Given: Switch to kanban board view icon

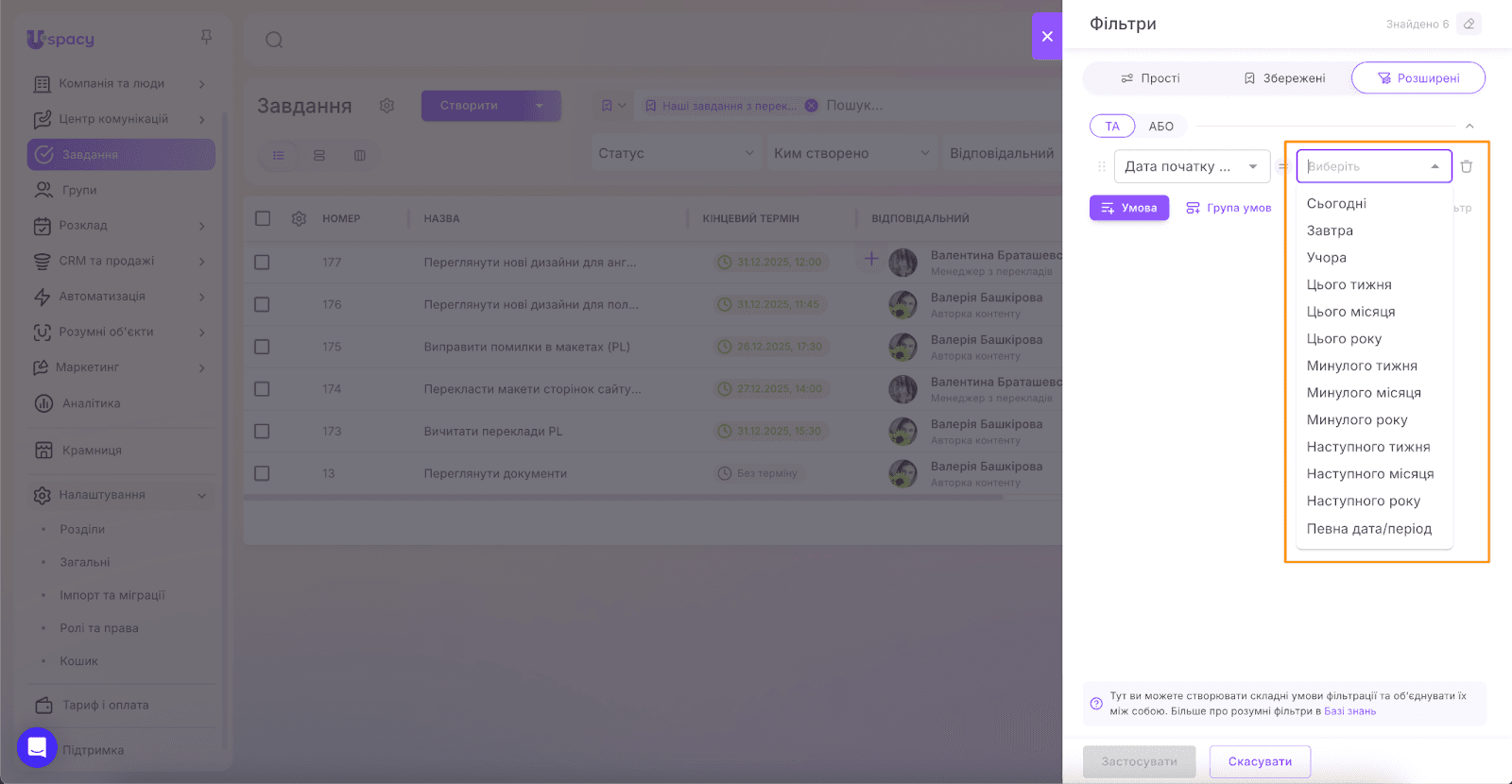Looking at the screenshot, I should point(360,155).
